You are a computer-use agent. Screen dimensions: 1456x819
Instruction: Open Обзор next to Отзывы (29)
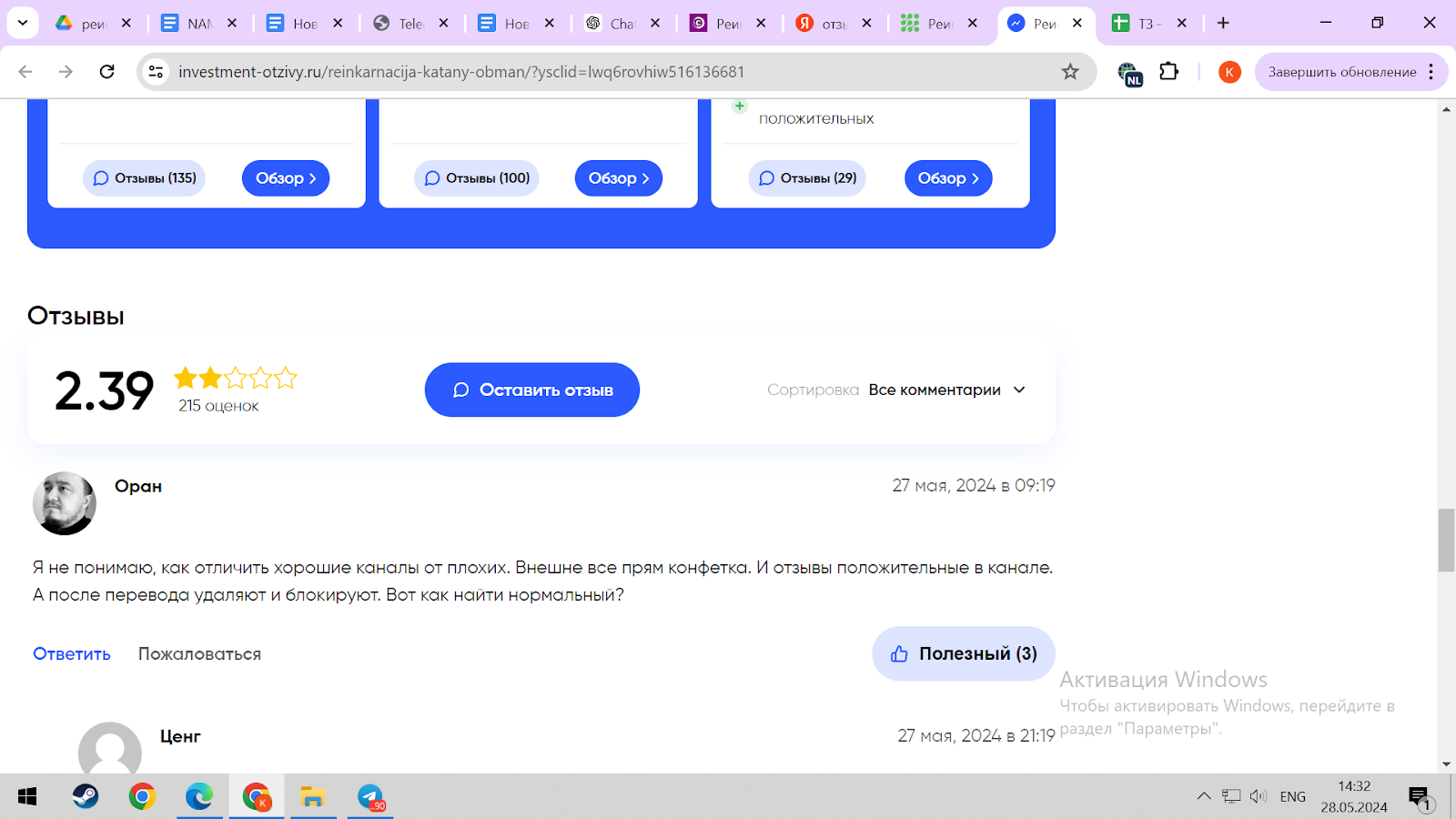tap(948, 178)
